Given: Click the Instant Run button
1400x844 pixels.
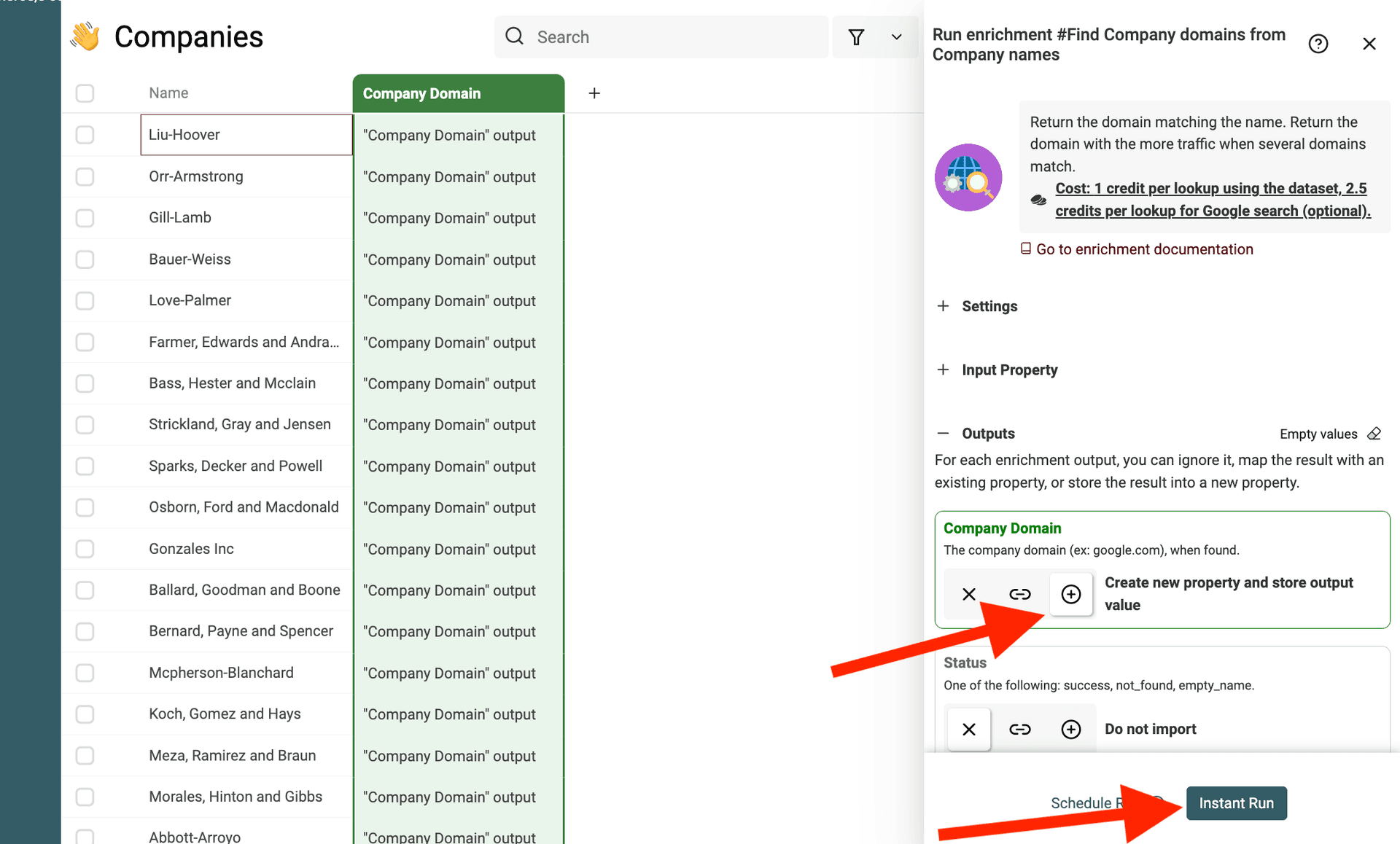Looking at the screenshot, I should pyautogui.click(x=1236, y=803).
